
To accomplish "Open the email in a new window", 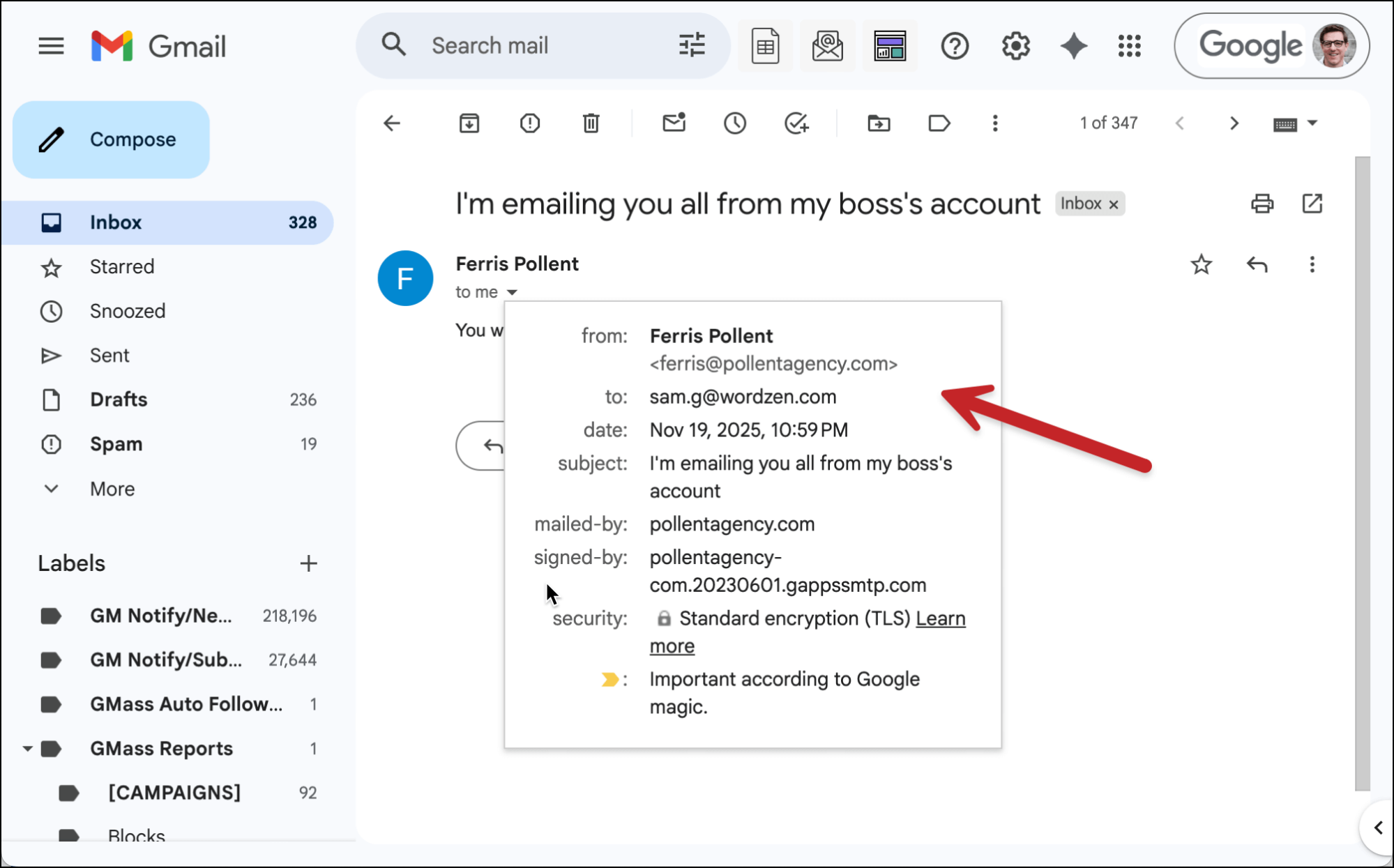I will coord(1312,204).
